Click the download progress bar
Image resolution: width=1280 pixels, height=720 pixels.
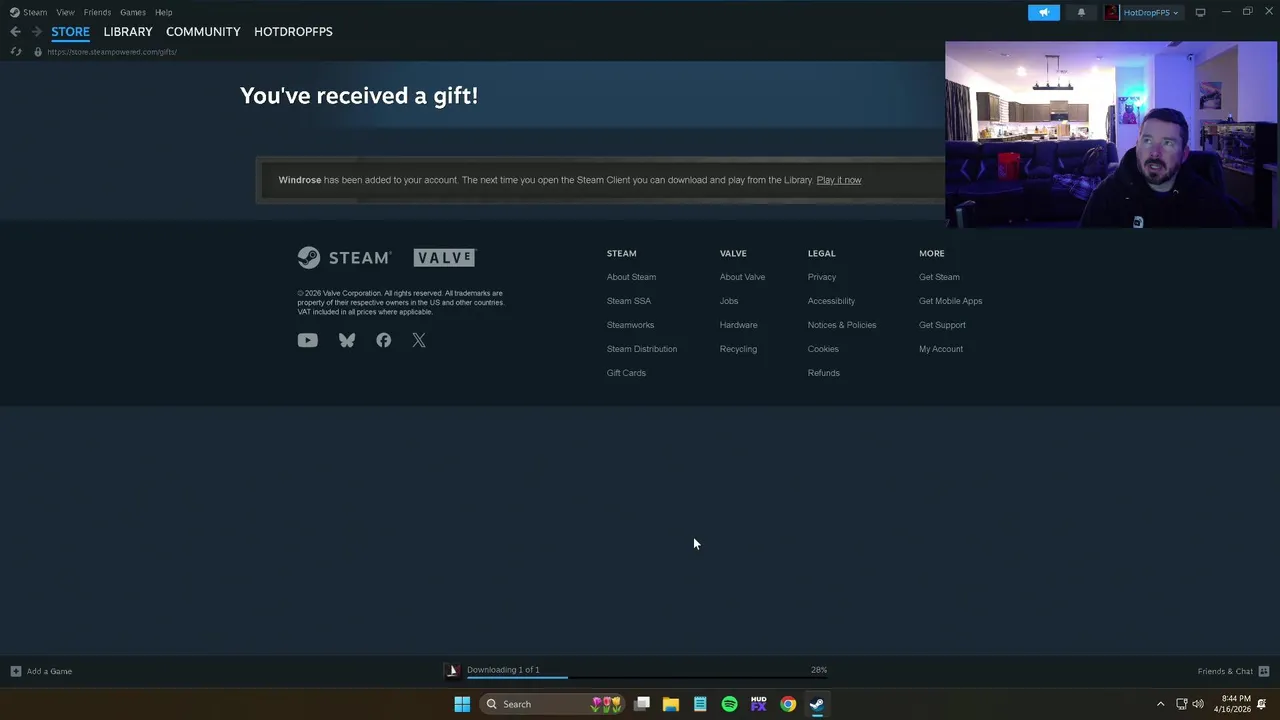[x=646, y=678]
